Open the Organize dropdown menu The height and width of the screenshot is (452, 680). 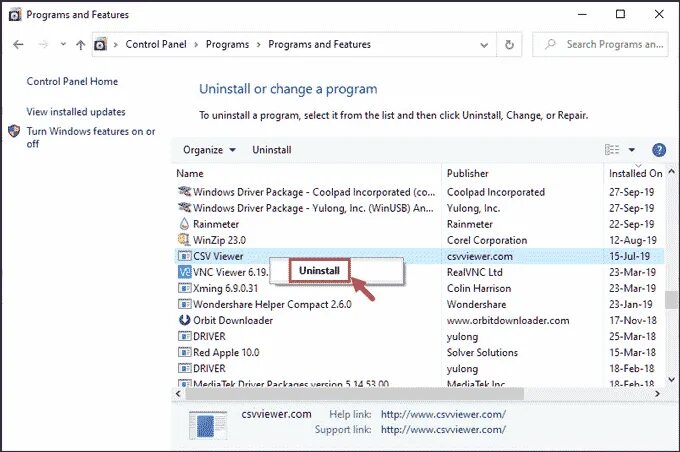pos(209,150)
